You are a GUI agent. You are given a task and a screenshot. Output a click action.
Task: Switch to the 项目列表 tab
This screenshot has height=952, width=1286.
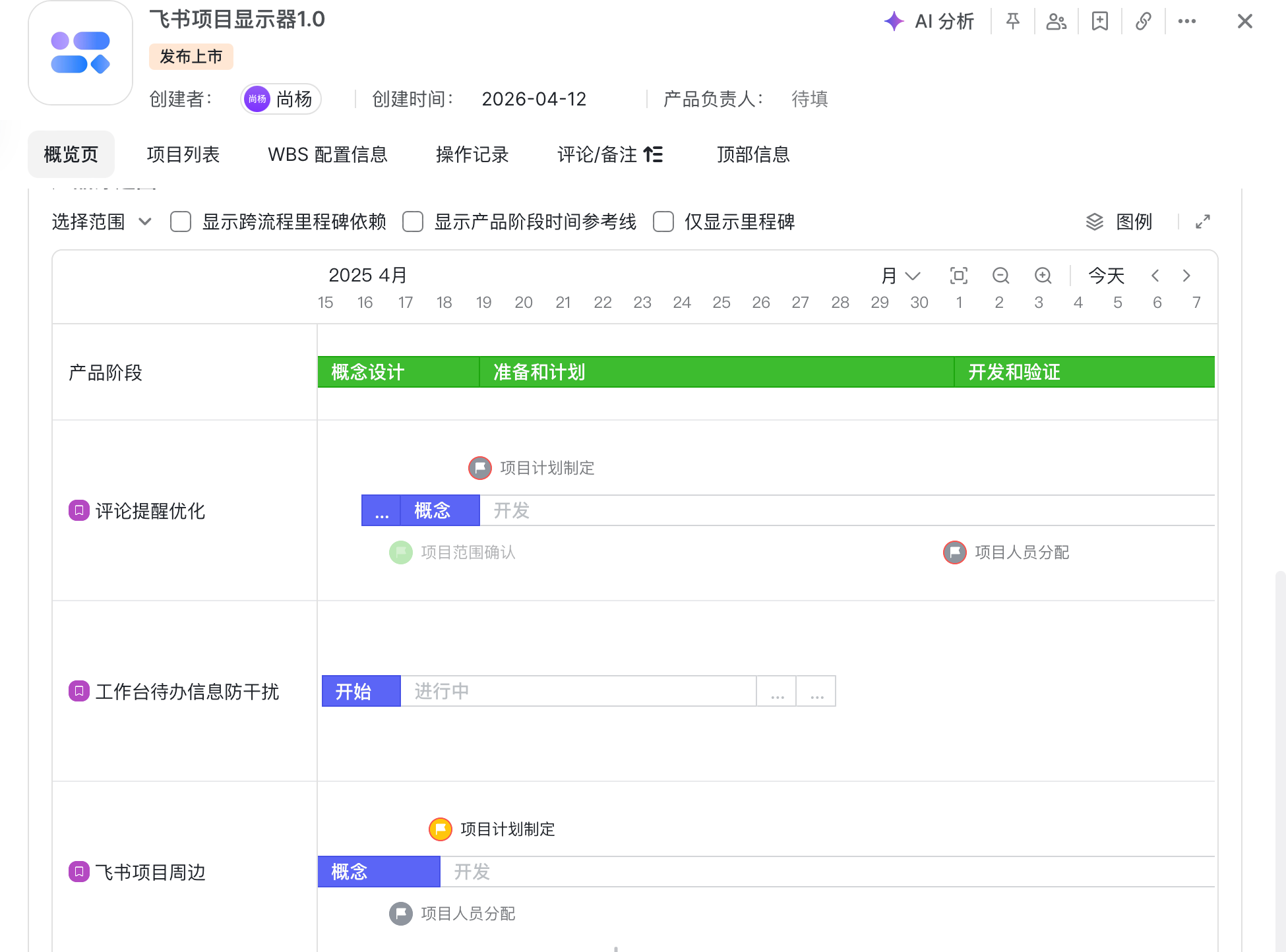183,154
